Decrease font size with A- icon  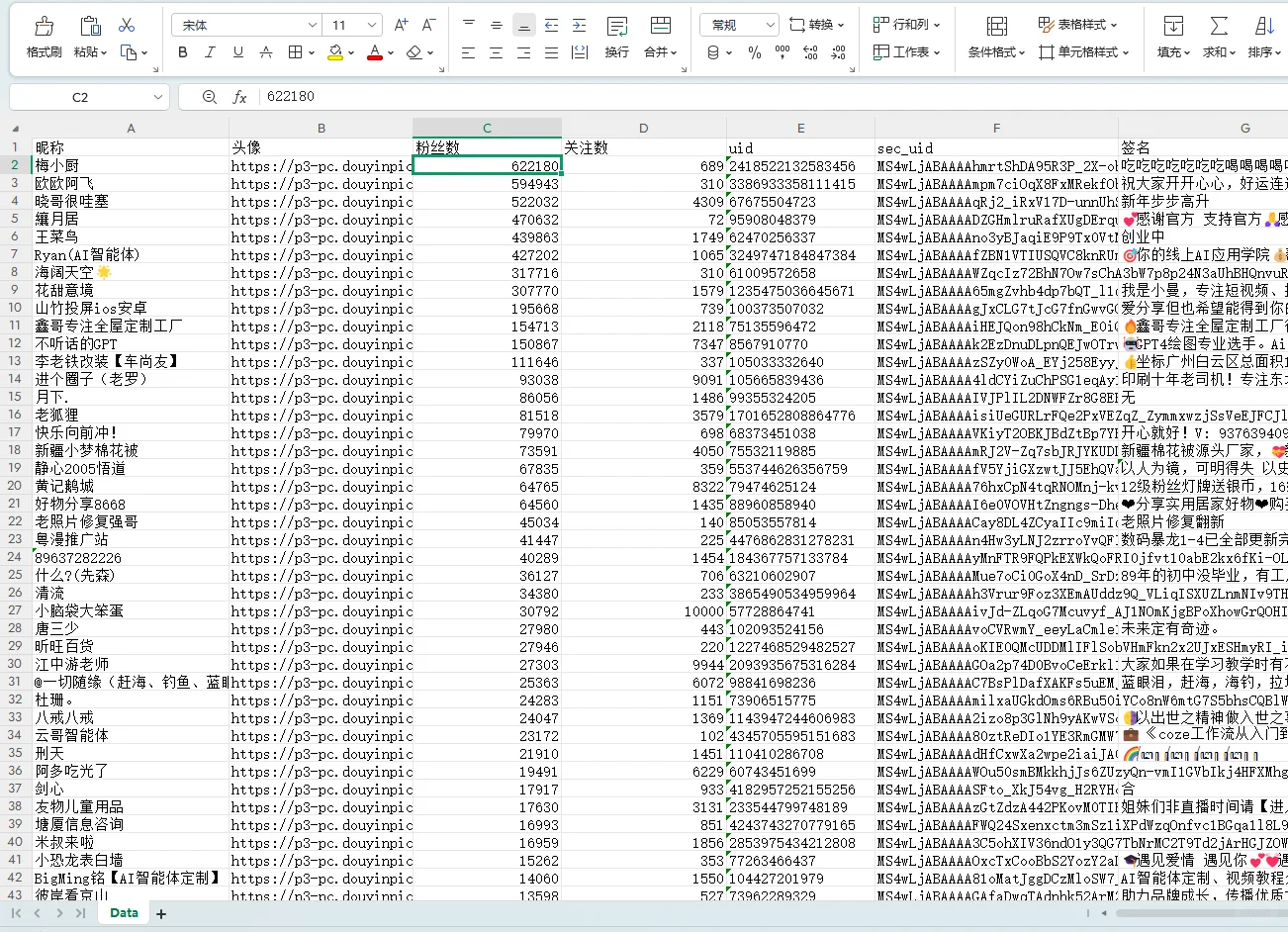(428, 25)
